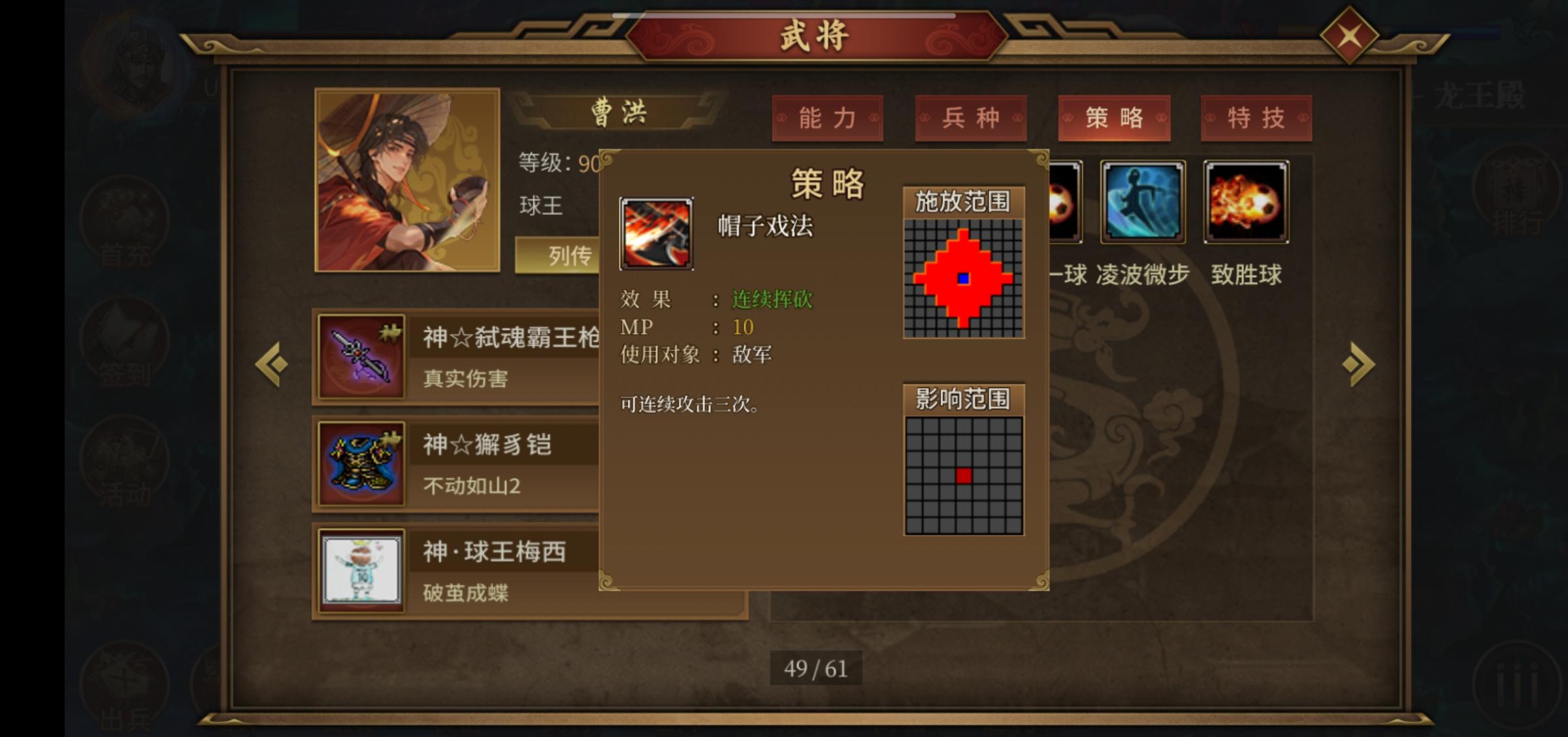Screen dimensions: 1568x737
Task: Open the 神☆獬豸铠 armor icon
Action: [x=361, y=463]
